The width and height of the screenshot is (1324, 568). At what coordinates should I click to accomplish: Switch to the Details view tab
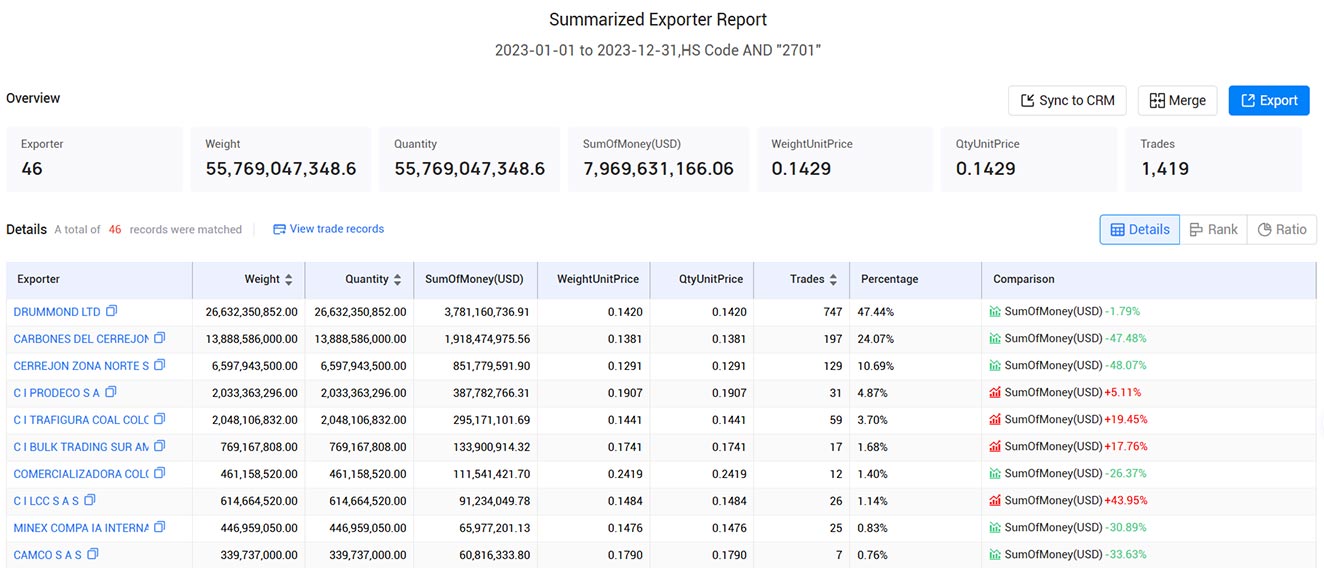(x=1139, y=229)
